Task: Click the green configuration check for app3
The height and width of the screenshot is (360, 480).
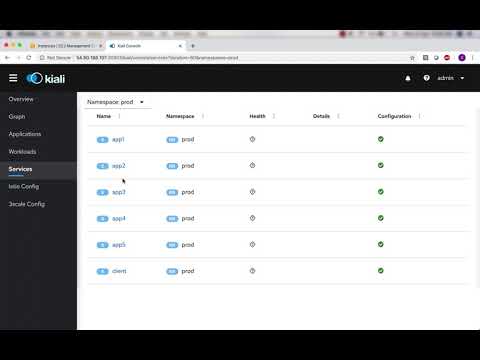Action: [x=381, y=192]
